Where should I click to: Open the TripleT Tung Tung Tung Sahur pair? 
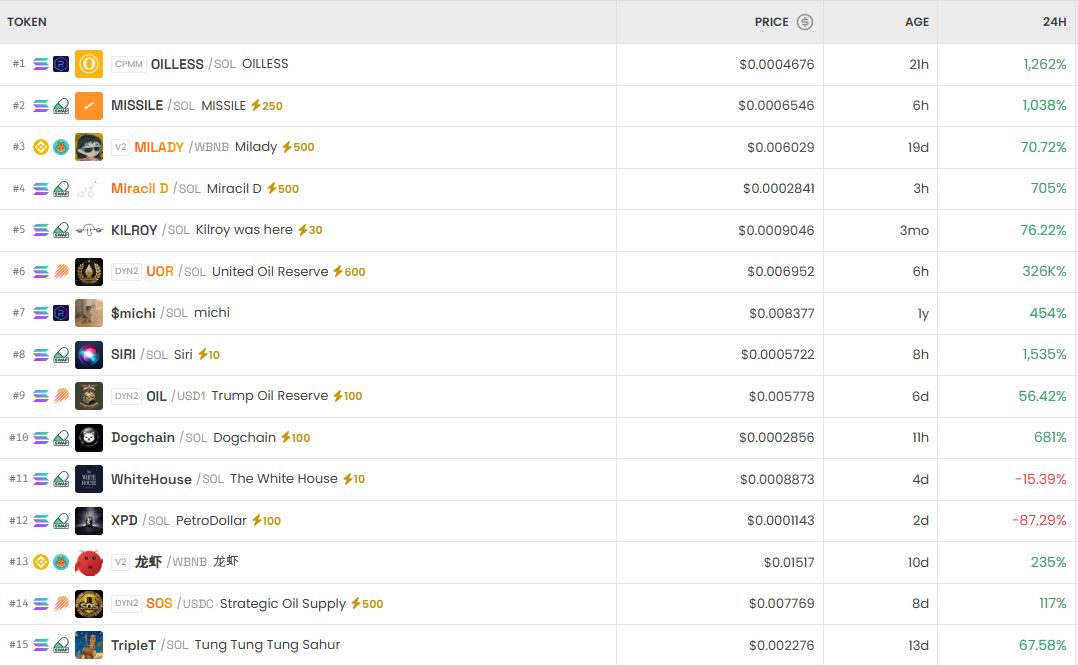pyautogui.click(x=133, y=645)
